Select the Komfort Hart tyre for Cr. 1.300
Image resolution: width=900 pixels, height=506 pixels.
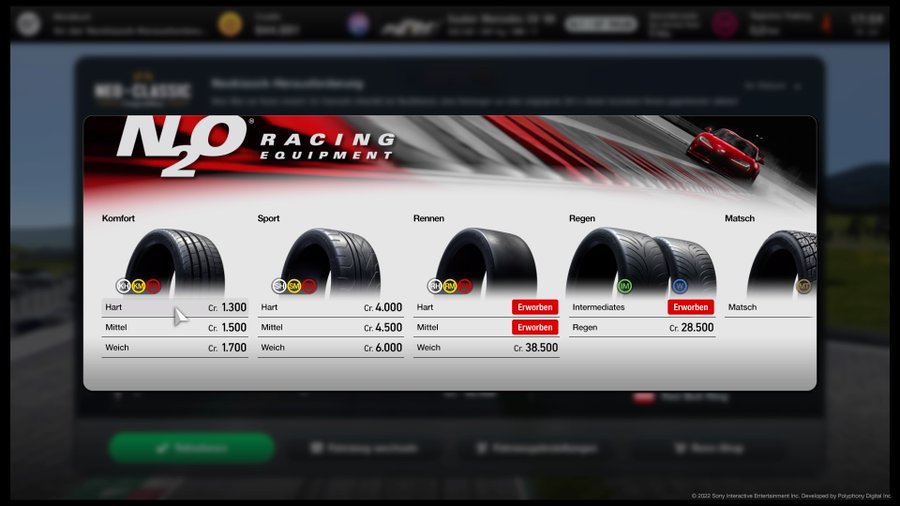pos(175,308)
